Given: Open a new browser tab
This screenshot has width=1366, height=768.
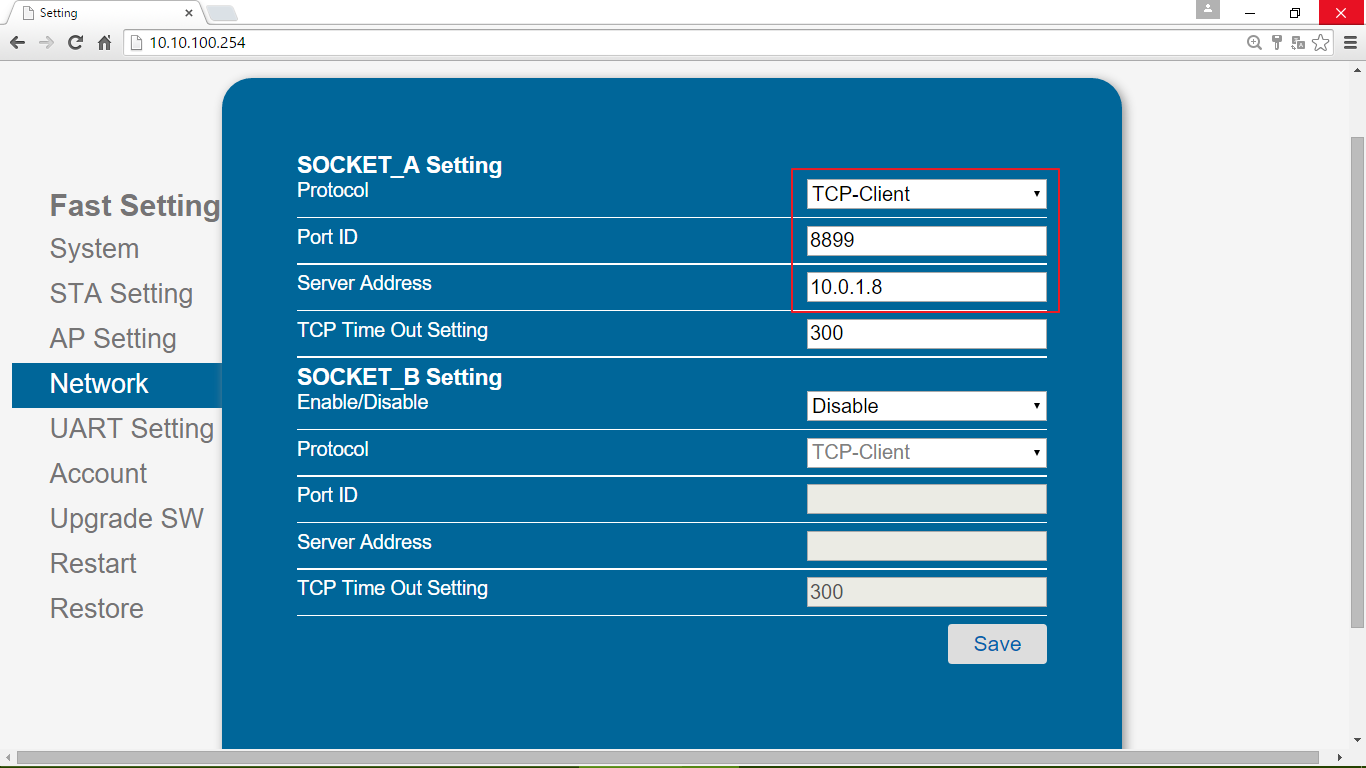Looking at the screenshot, I should click(221, 13).
